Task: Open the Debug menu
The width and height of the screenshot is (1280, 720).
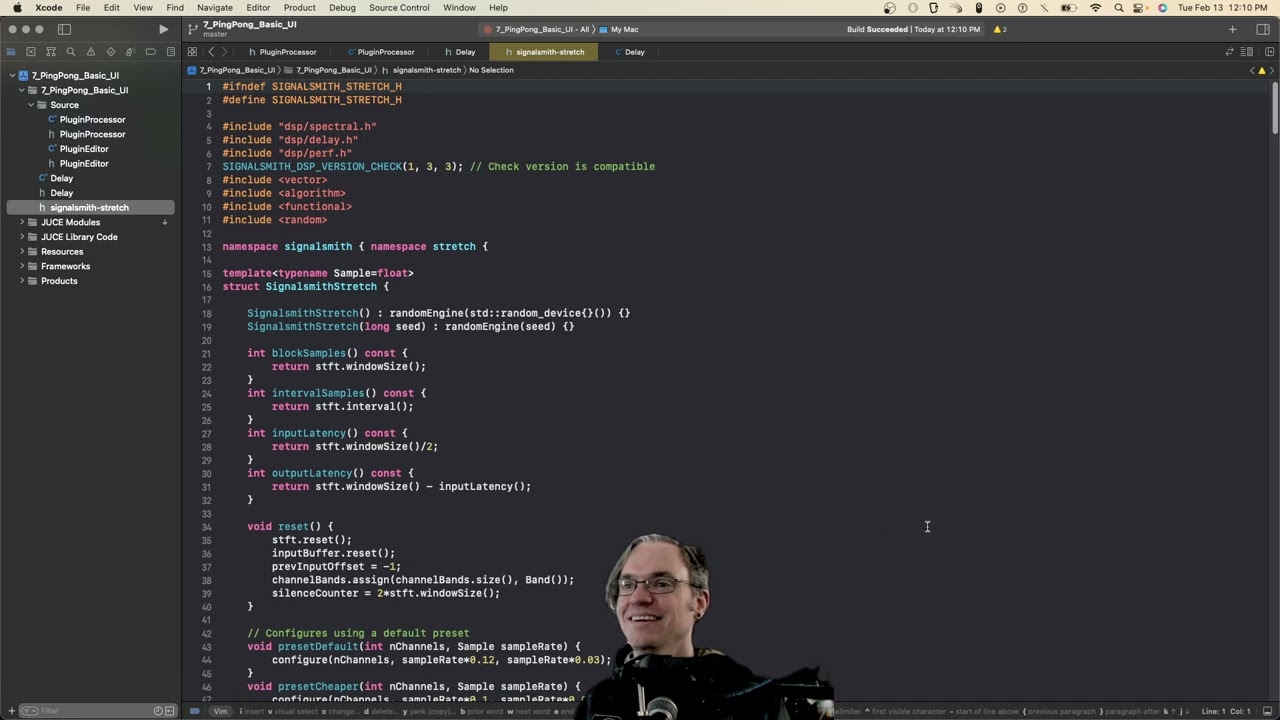Action: point(342,8)
